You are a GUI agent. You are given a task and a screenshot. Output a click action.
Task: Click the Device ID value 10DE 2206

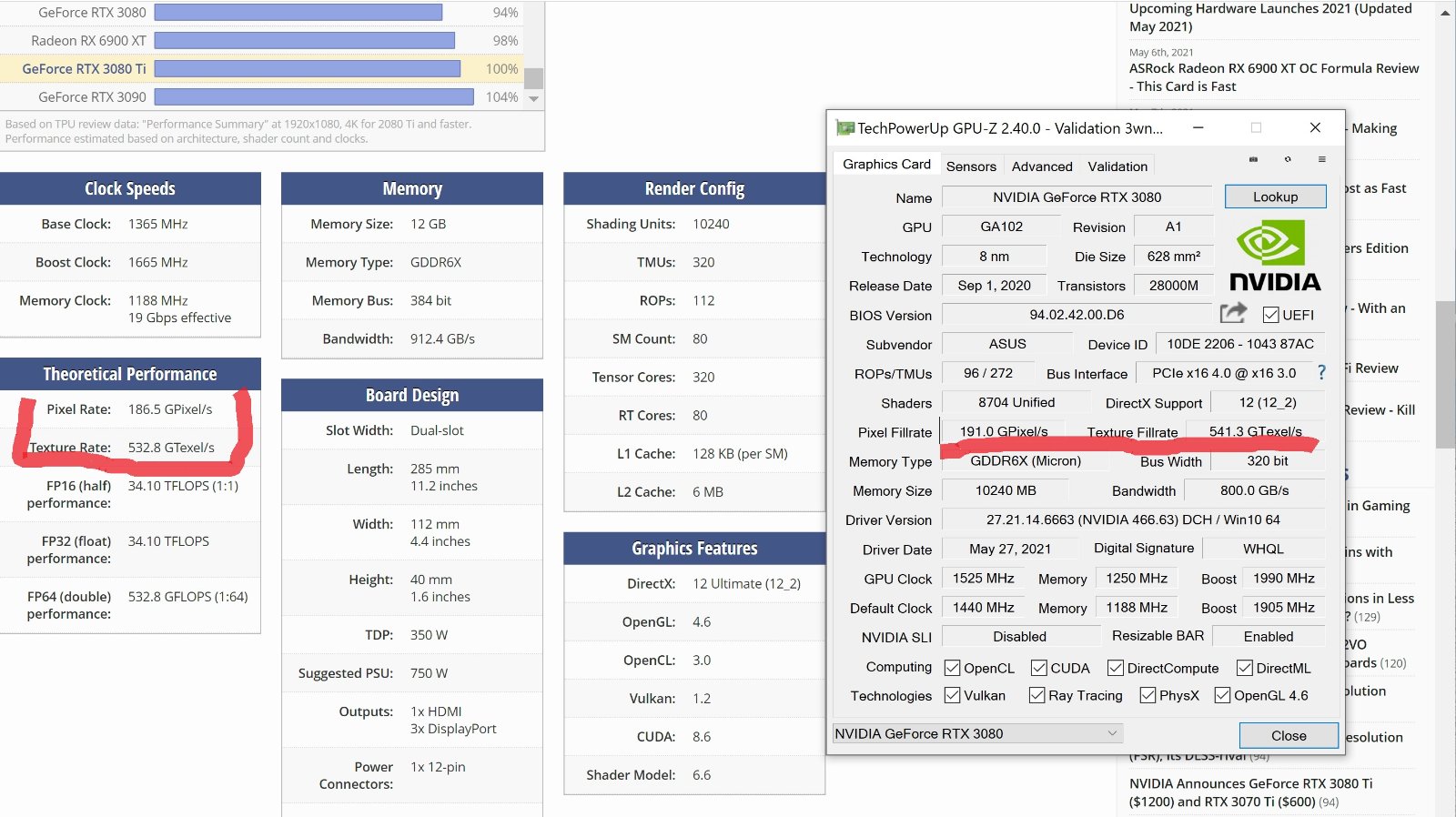[1240, 344]
